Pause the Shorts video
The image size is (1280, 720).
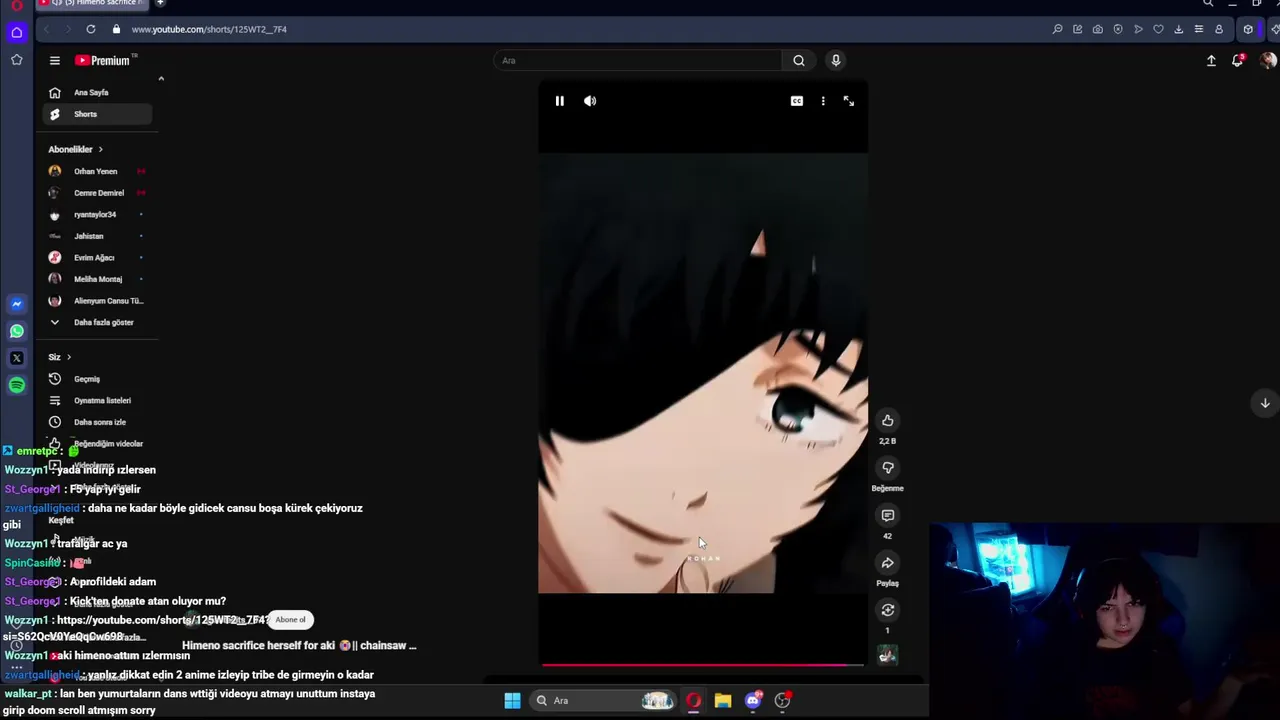559,101
